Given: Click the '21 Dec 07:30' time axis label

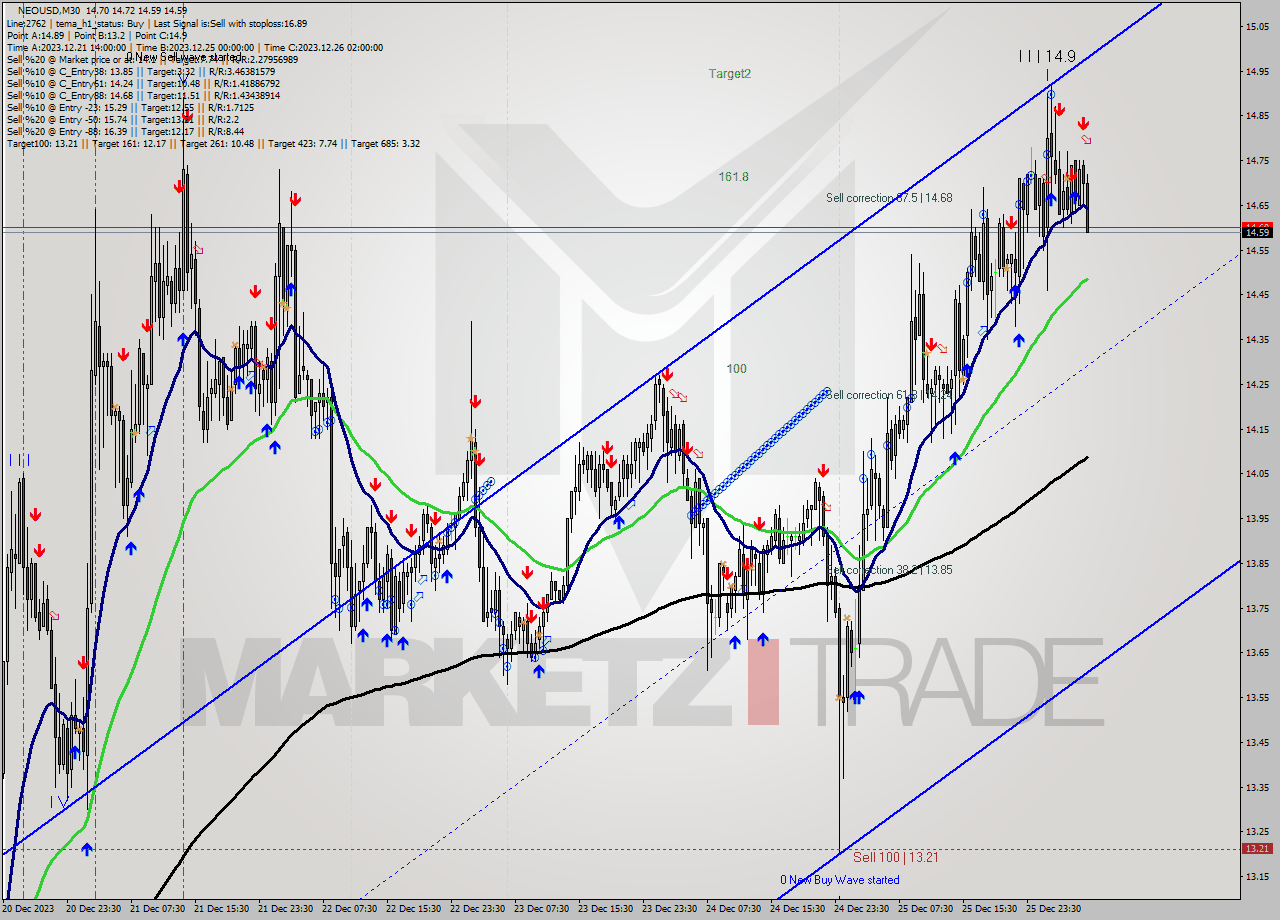Looking at the screenshot, I should (x=158, y=909).
